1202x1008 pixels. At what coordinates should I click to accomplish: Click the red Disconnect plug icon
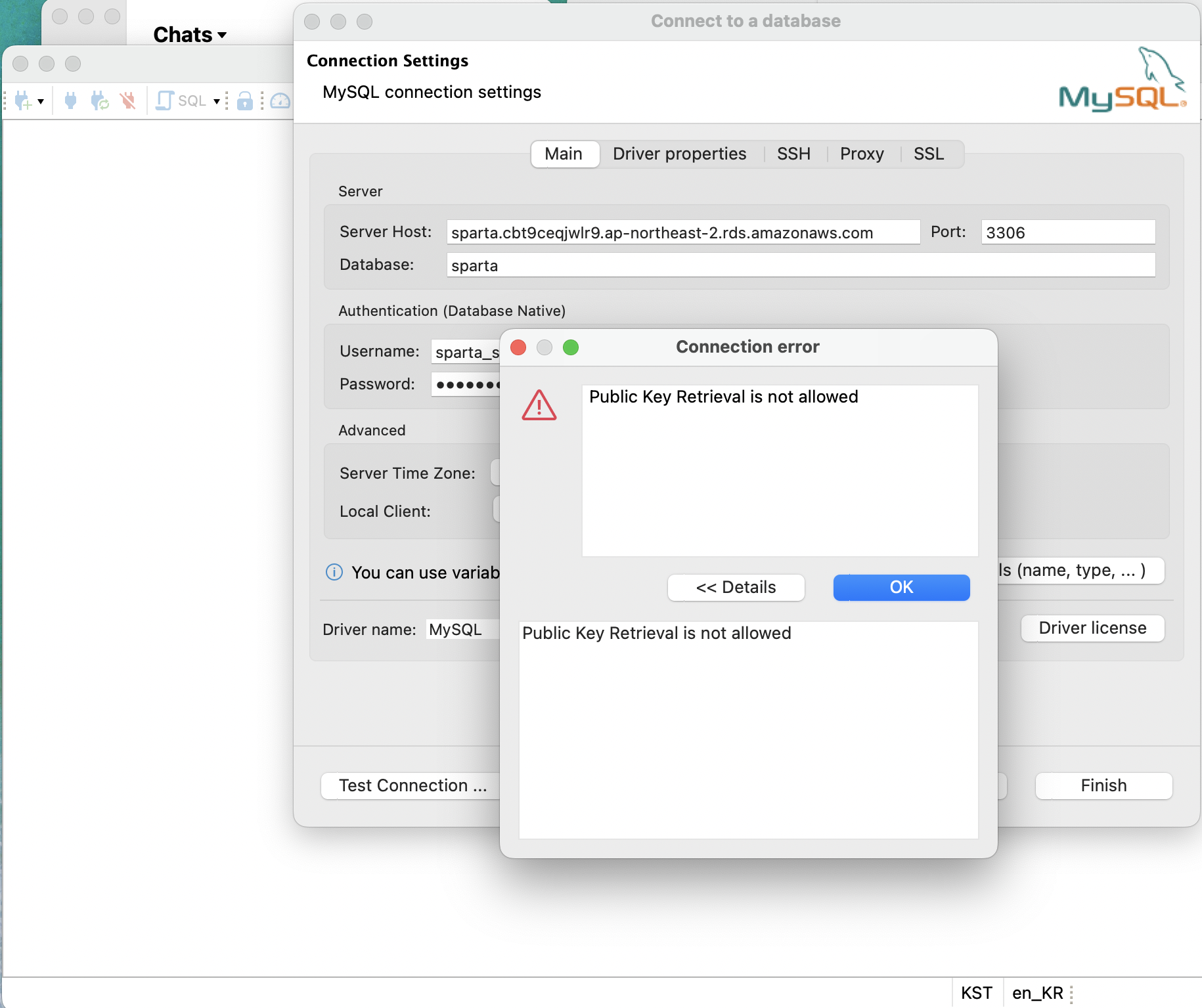pyautogui.click(x=128, y=100)
